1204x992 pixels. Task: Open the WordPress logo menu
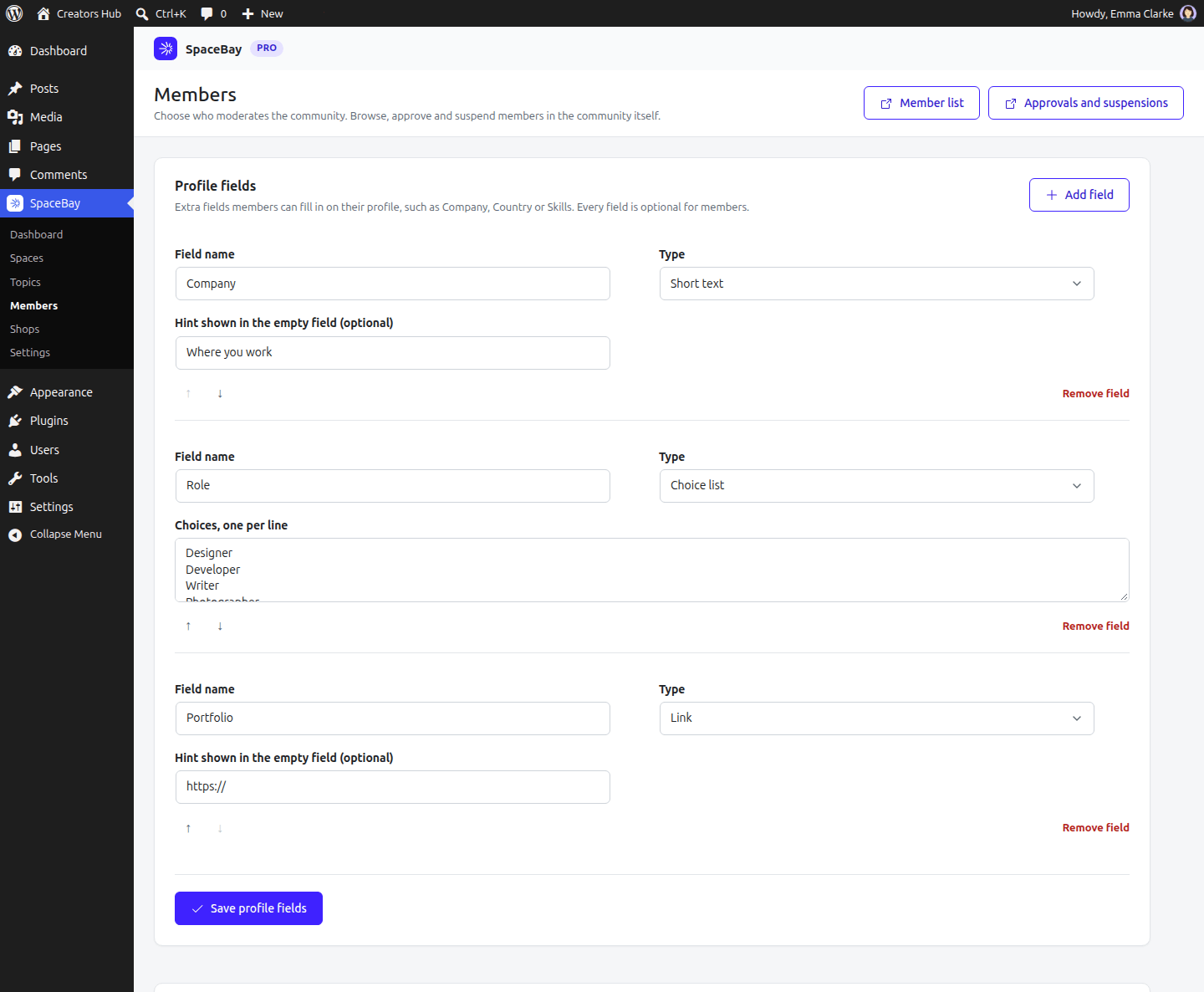[14, 13]
